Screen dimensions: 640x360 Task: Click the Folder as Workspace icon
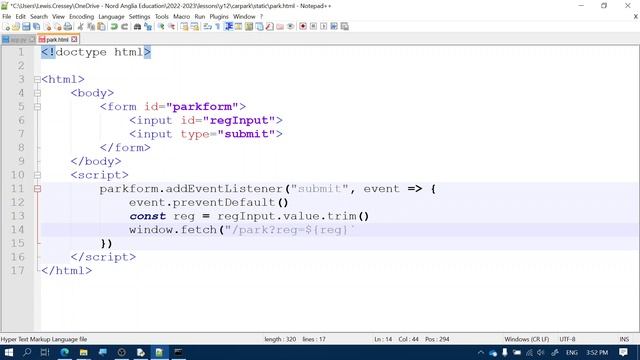(280, 27)
